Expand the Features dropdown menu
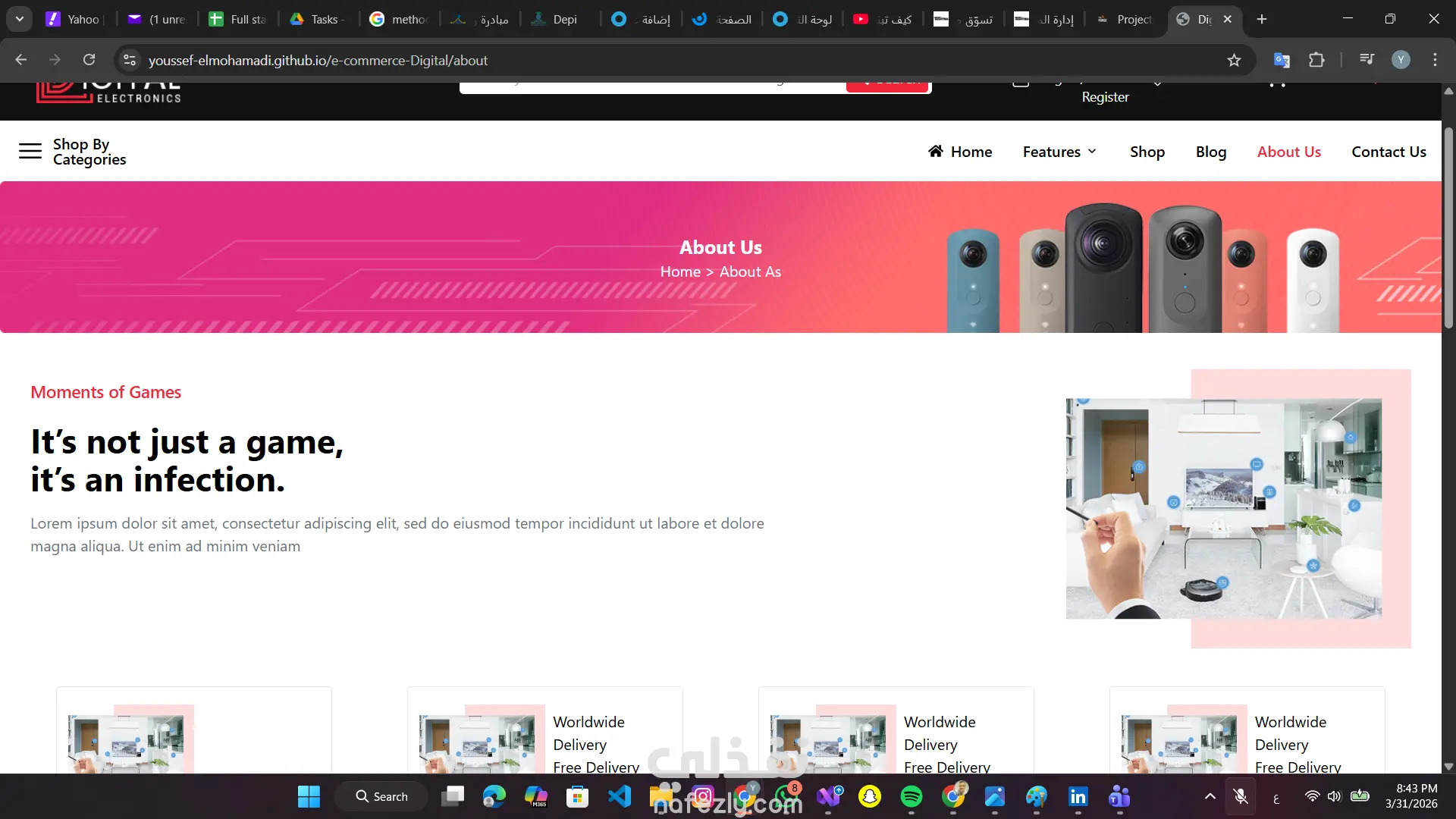Viewport: 1456px width, 819px height. [x=1059, y=152]
